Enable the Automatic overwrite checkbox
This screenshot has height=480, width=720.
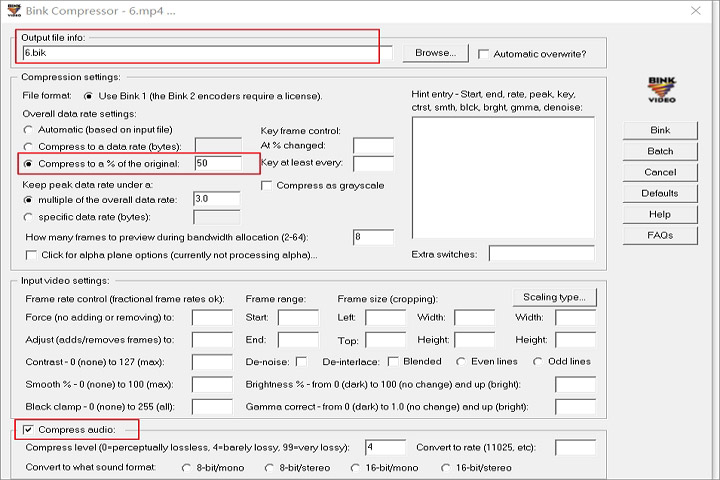coord(483,54)
